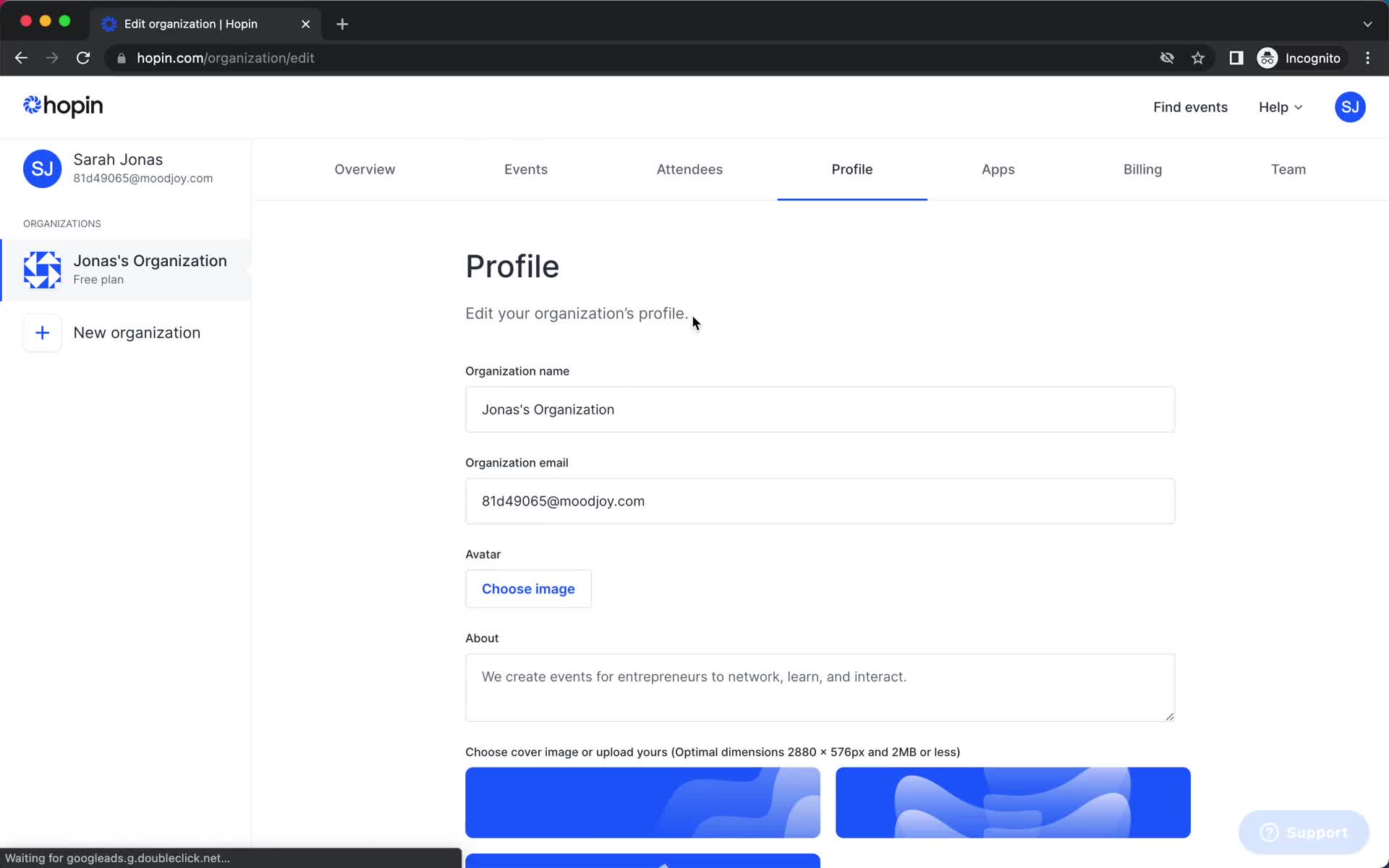Click the Incognito profile indicator
This screenshot has height=868, width=1389.
click(x=1300, y=58)
